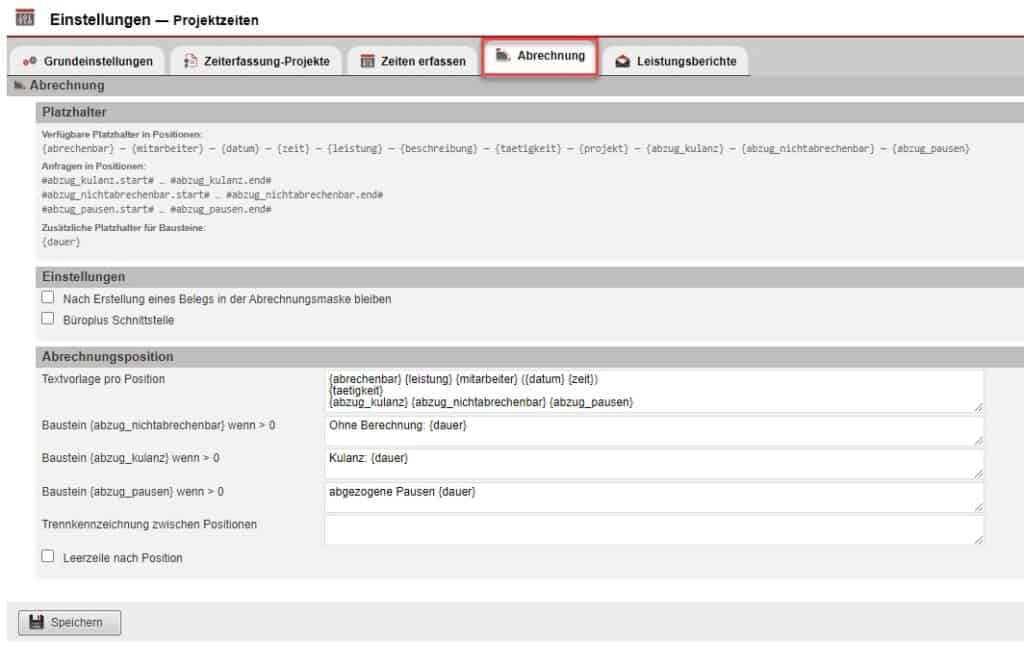Image resolution: width=1024 pixels, height=667 pixels.
Task: Enable the Leerzeile nach Position option
Action: [x=47, y=557]
